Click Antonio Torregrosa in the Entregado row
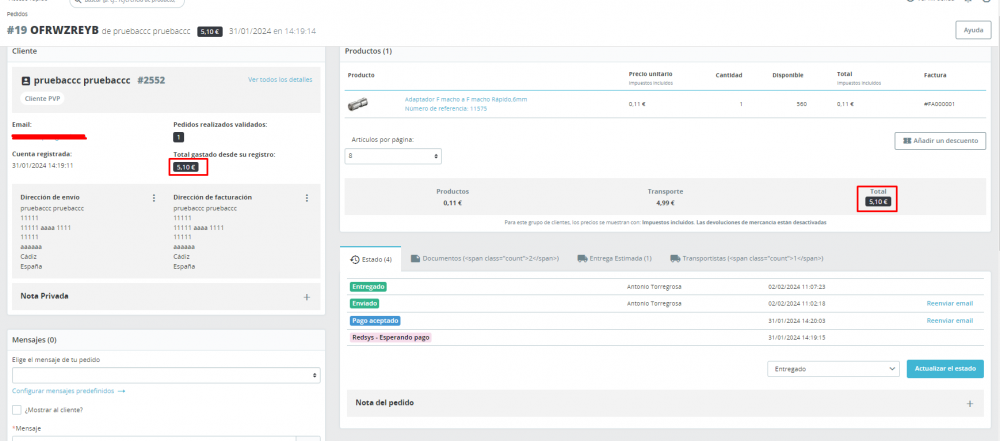The image size is (1000, 441). click(654, 287)
